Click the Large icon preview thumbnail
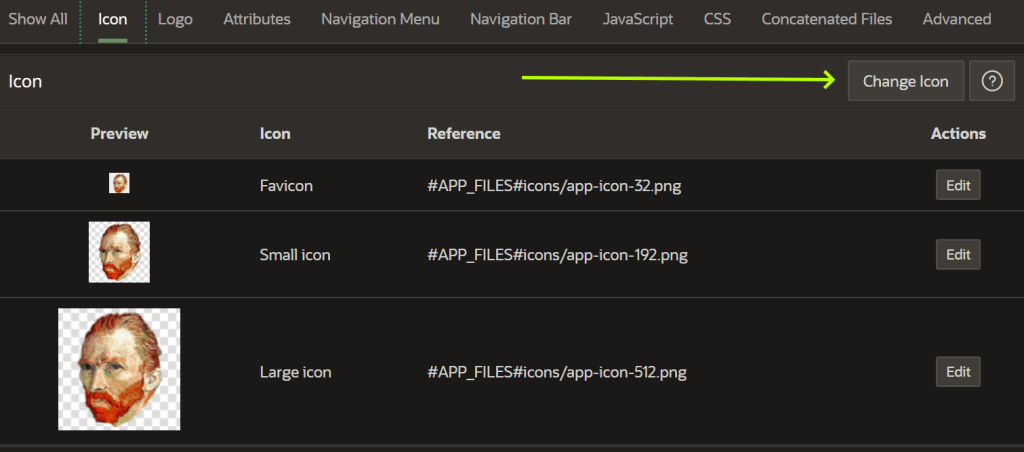Screen dimensions: 1024x452 coord(119,369)
